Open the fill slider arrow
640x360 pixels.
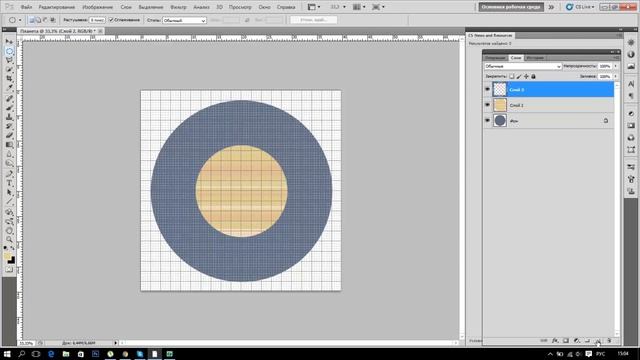(x=616, y=76)
